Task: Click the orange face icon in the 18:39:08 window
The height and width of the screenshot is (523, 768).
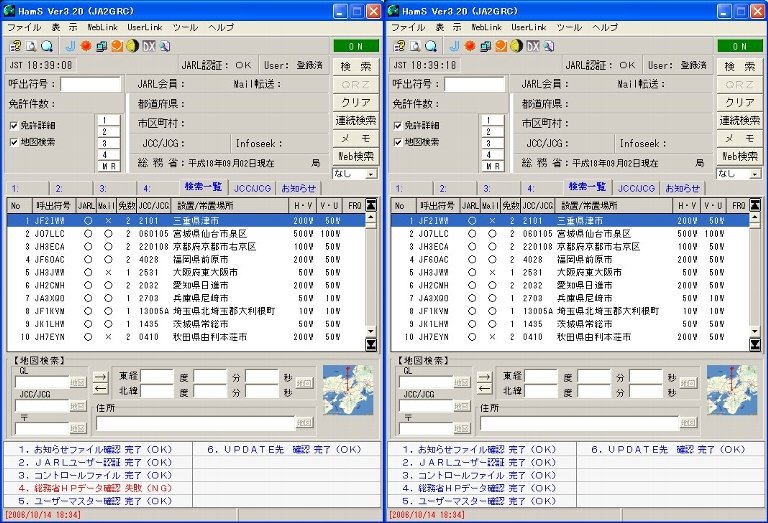Action: click(x=117, y=46)
